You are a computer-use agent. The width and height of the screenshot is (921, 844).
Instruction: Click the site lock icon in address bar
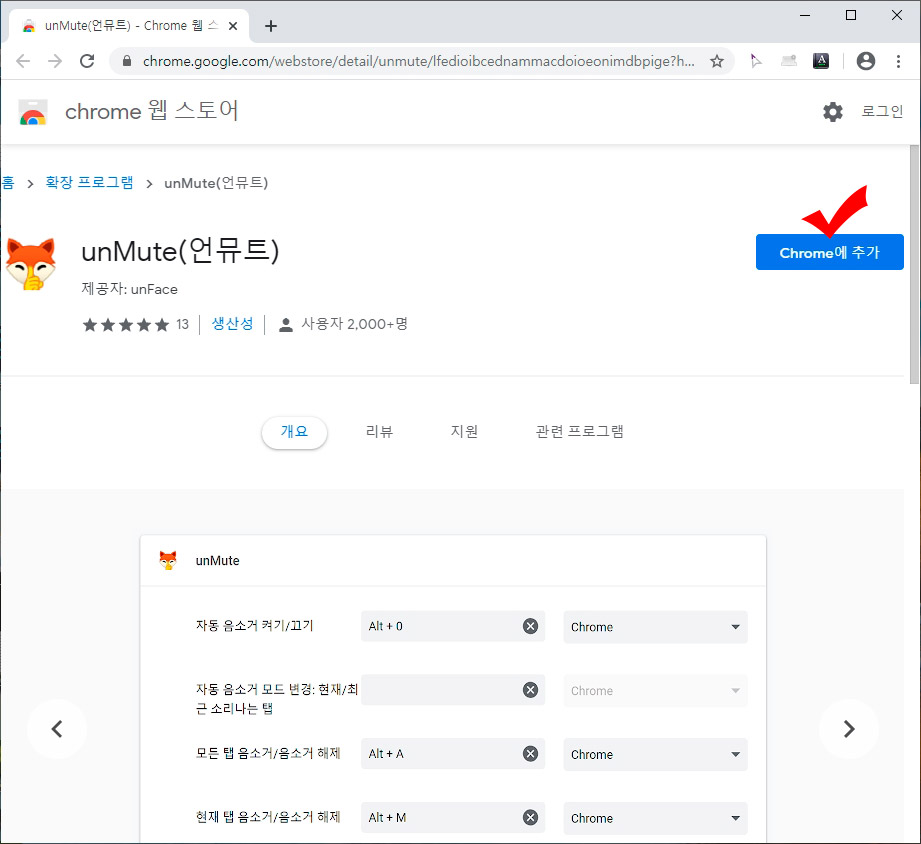[127, 61]
